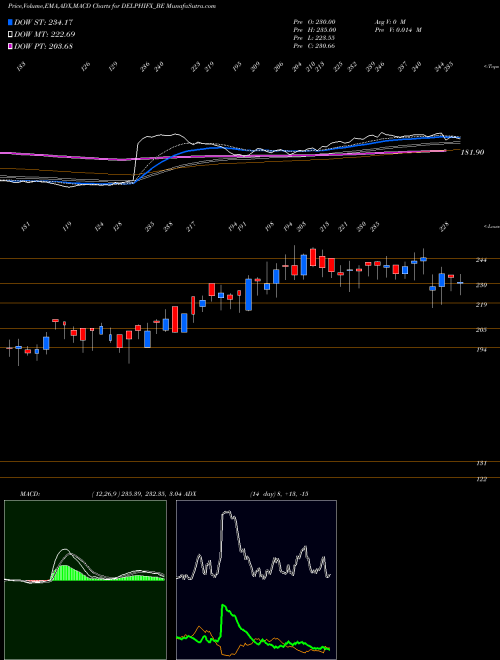This screenshot has width=500, height=660.
Task: Click the bright green +DI peak in ADX panel
Action: (x=223, y=607)
